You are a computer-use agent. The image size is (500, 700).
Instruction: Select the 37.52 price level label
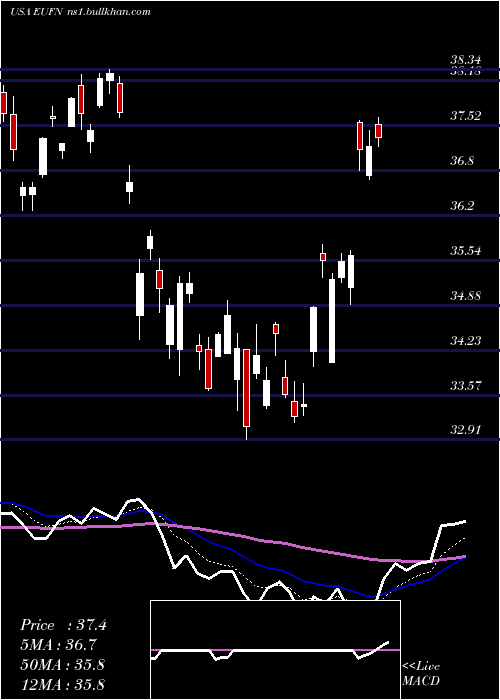coord(466,116)
